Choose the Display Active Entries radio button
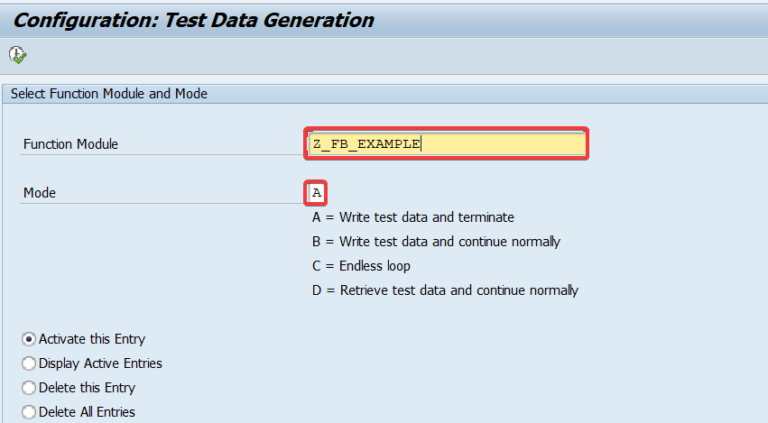The image size is (768, 423). 29,363
